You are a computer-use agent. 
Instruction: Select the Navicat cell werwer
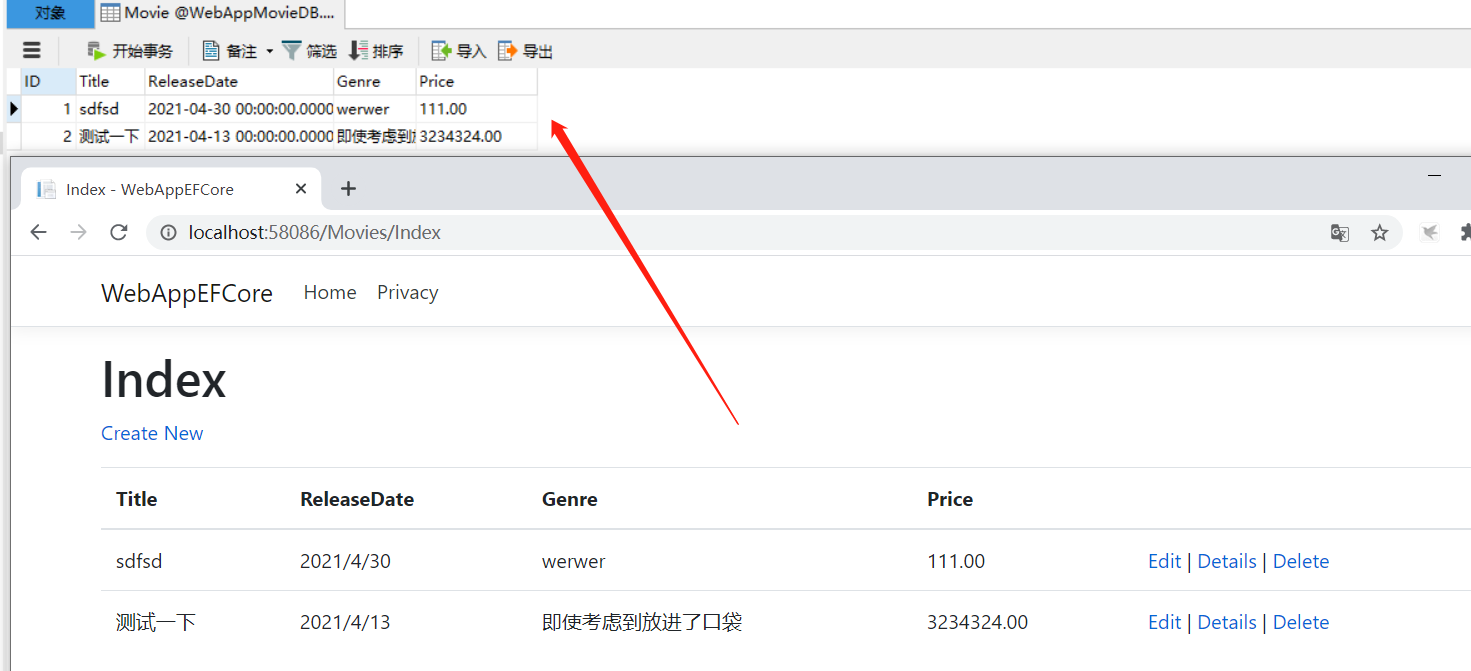point(375,108)
